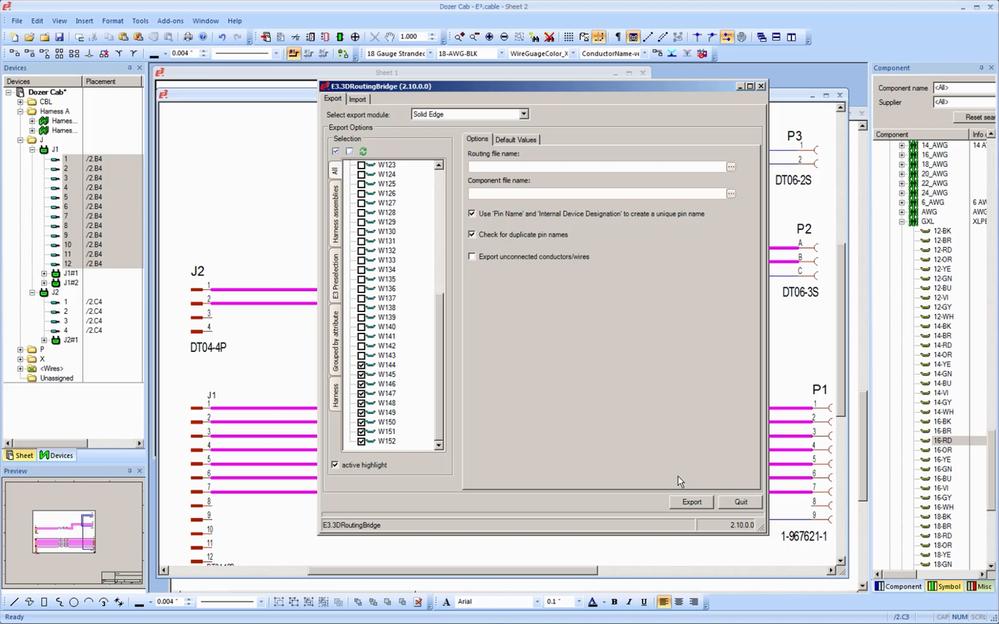Click the New document icon in toolbar

click(14, 38)
